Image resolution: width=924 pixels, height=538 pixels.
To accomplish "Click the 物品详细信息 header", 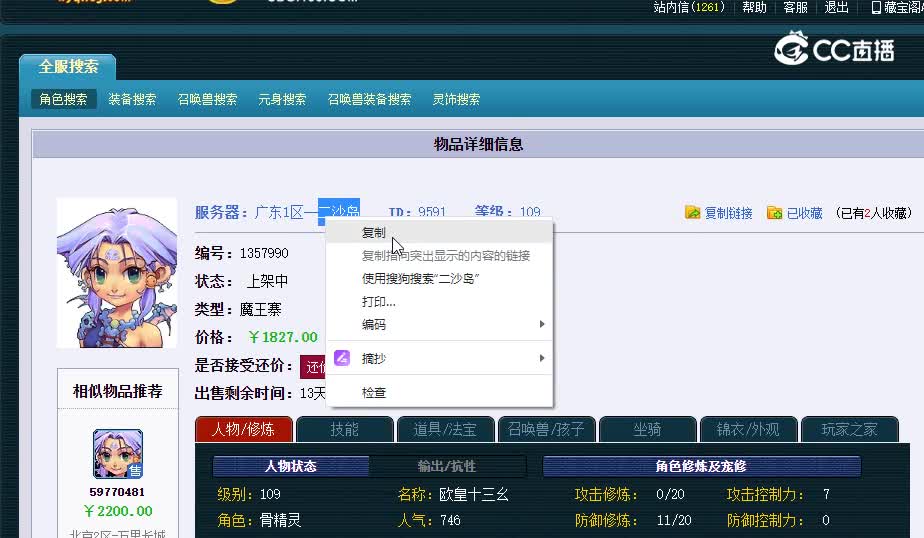I will (x=478, y=144).
